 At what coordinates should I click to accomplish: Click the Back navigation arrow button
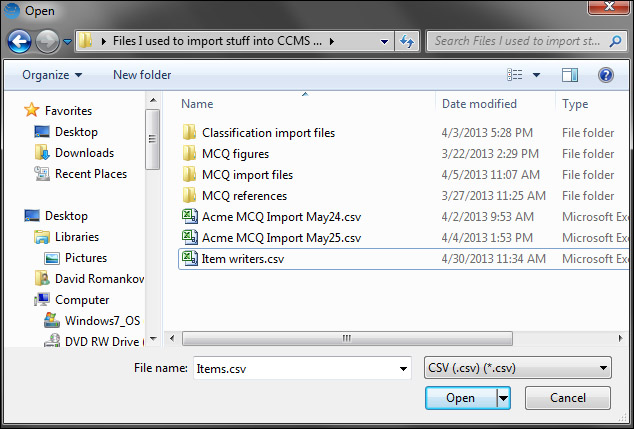point(20,42)
